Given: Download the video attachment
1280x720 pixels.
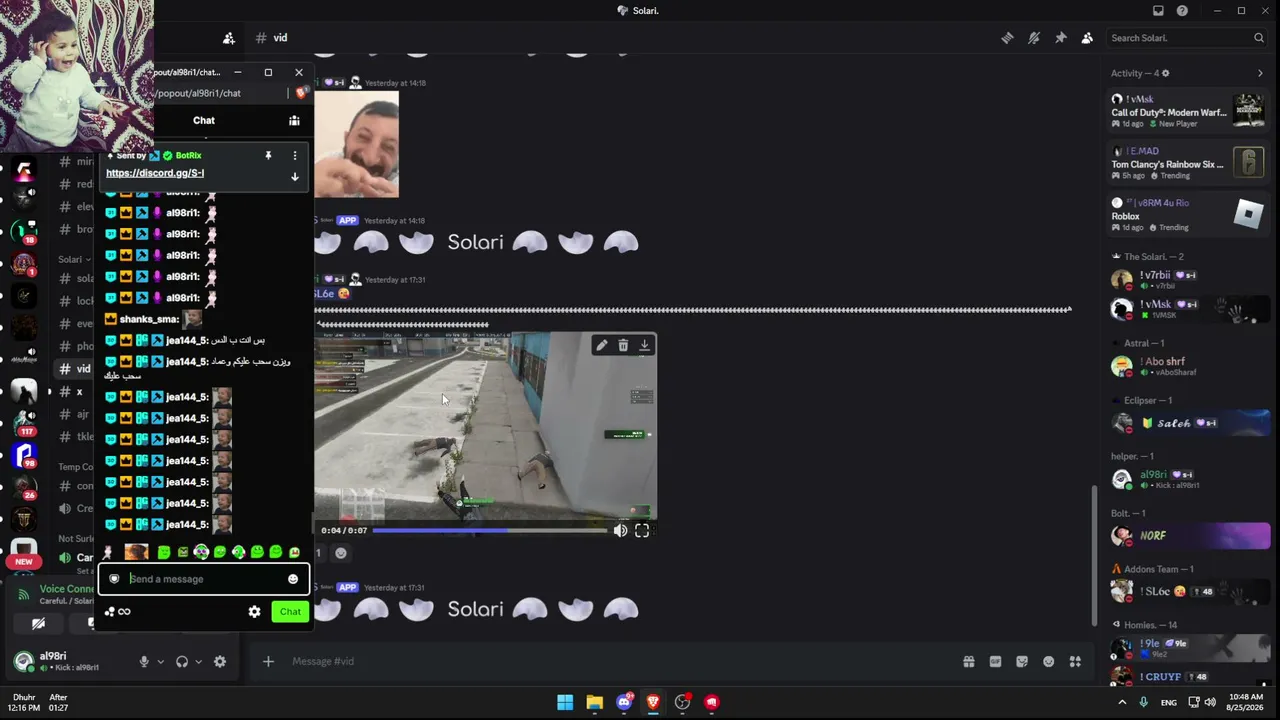Looking at the screenshot, I should click(645, 345).
